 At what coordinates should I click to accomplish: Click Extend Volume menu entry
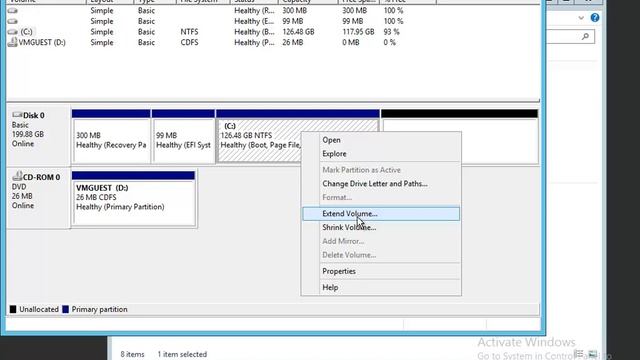[381, 214]
